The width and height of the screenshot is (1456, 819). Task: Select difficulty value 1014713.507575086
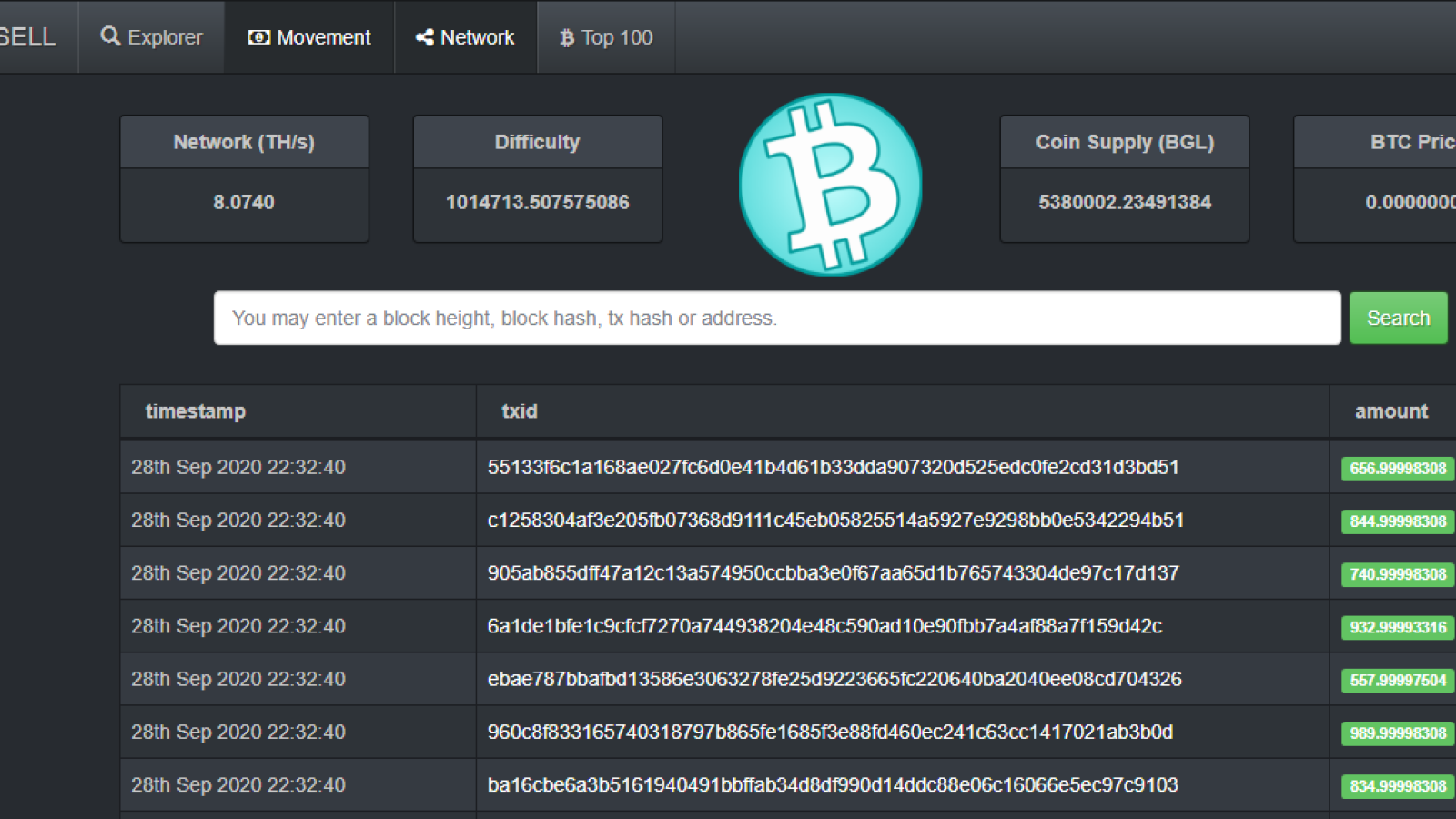click(x=538, y=202)
